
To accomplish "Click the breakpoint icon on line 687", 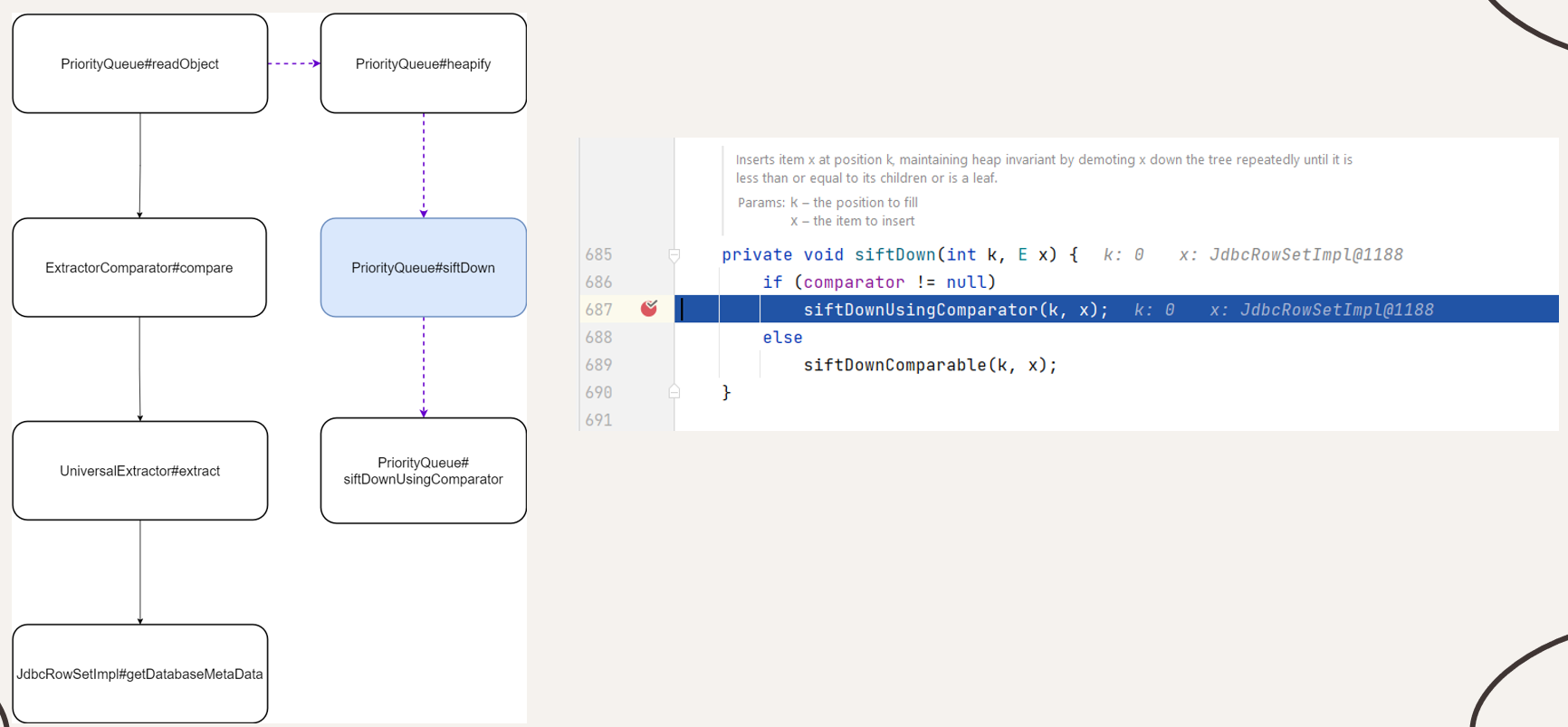I will (649, 309).
